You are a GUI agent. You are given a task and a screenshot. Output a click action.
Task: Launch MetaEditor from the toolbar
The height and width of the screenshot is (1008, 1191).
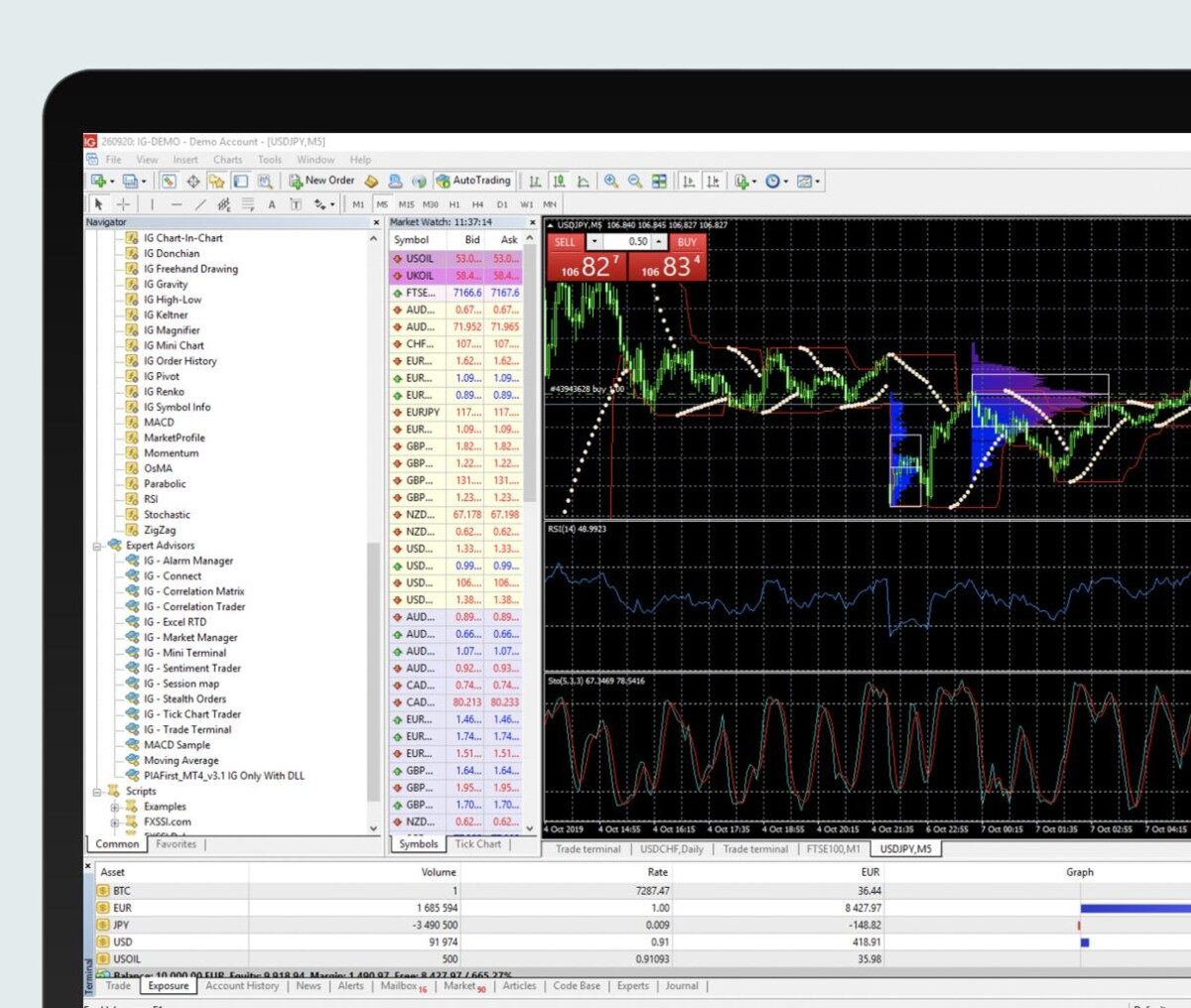tap(371, 181)
